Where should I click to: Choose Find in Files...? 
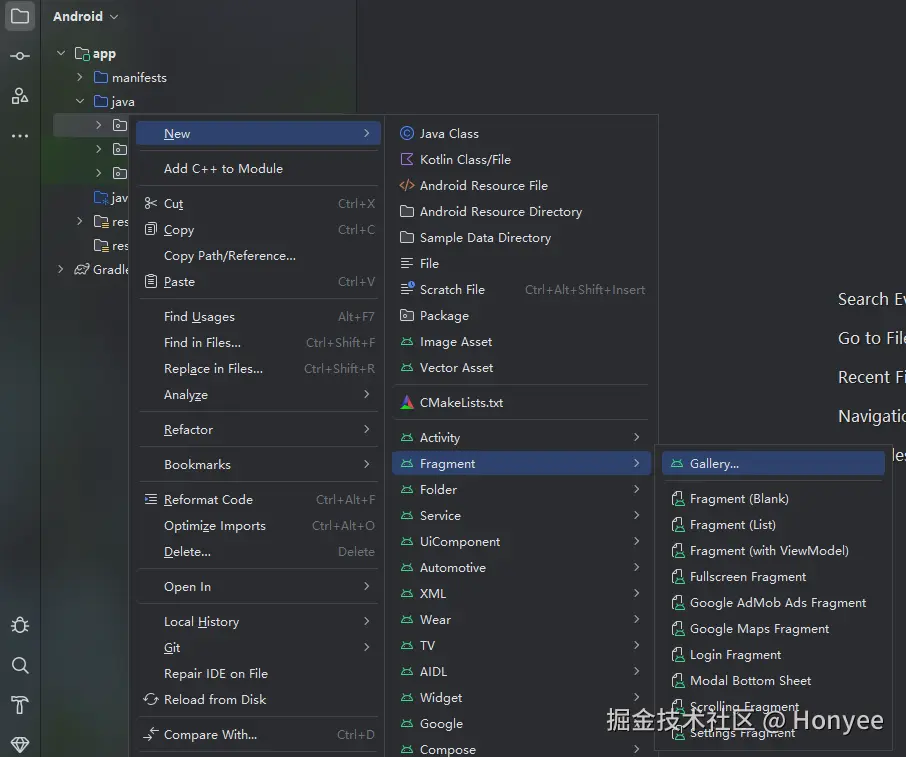(258, 343)
